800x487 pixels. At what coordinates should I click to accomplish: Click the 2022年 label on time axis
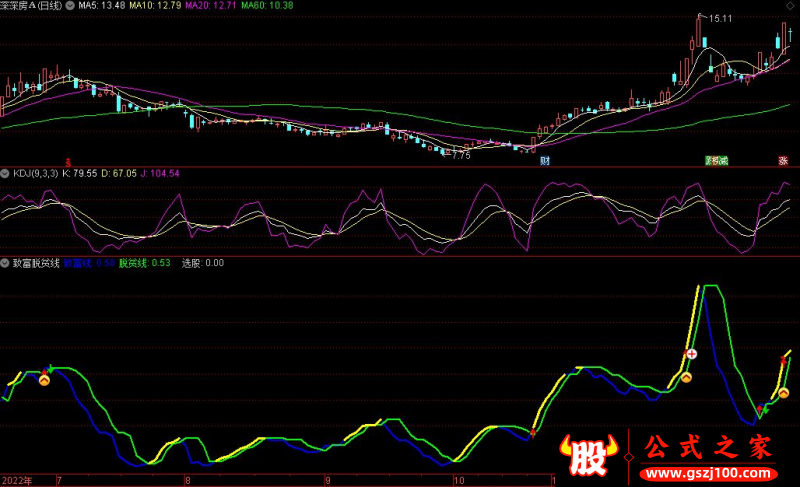point(18,480)
